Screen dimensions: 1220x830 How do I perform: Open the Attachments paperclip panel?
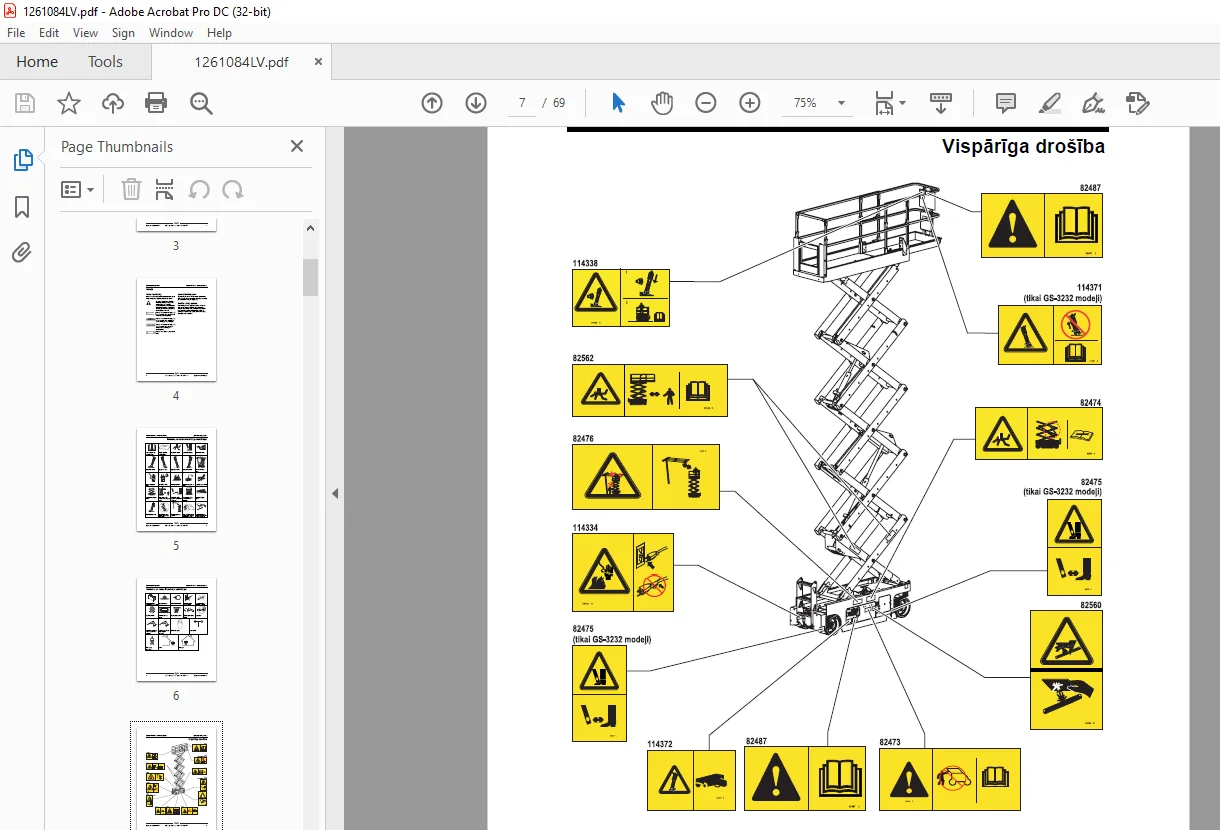[22, 252]
